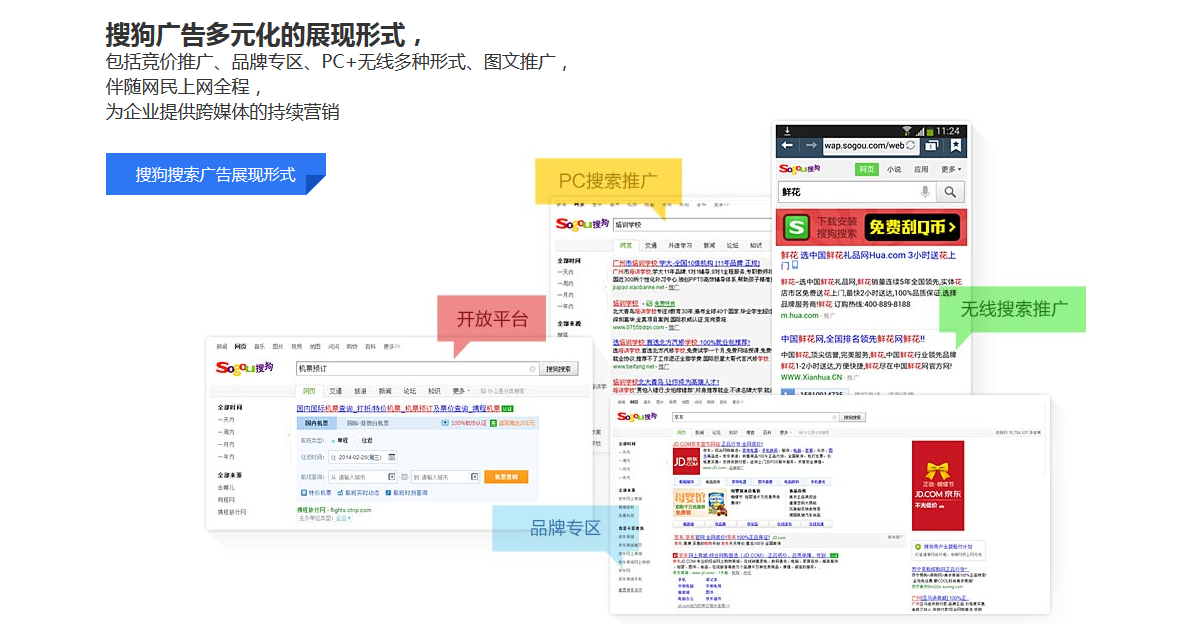Image resolution: width=1200 pixels, height=637 pixels.
Task: Click the 航班时刻查询 link
Action: click(x=406, y=492)
